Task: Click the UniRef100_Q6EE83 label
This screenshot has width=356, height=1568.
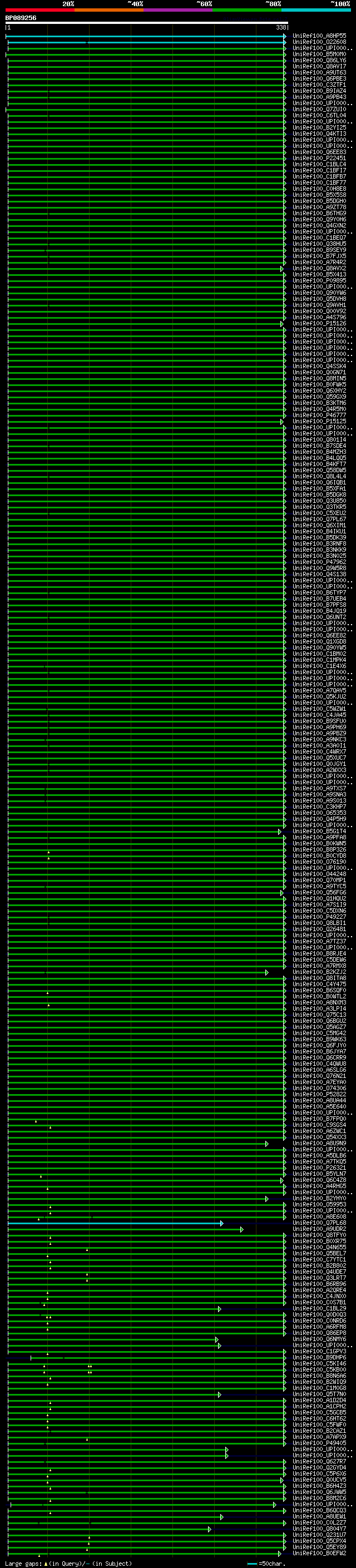Action: [319, 152]
